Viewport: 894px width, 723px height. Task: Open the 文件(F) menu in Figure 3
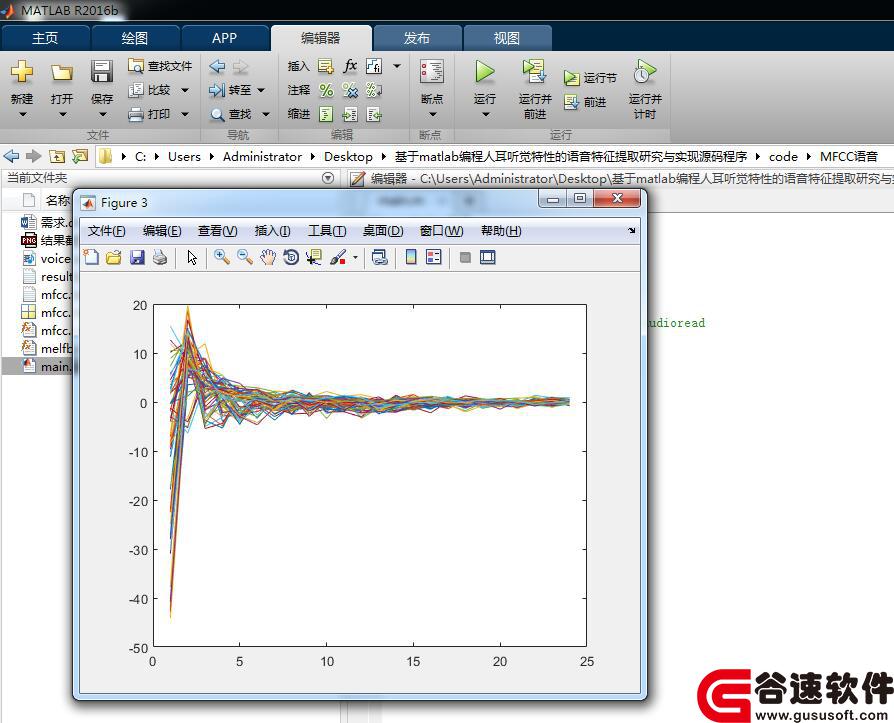[107, 230]
